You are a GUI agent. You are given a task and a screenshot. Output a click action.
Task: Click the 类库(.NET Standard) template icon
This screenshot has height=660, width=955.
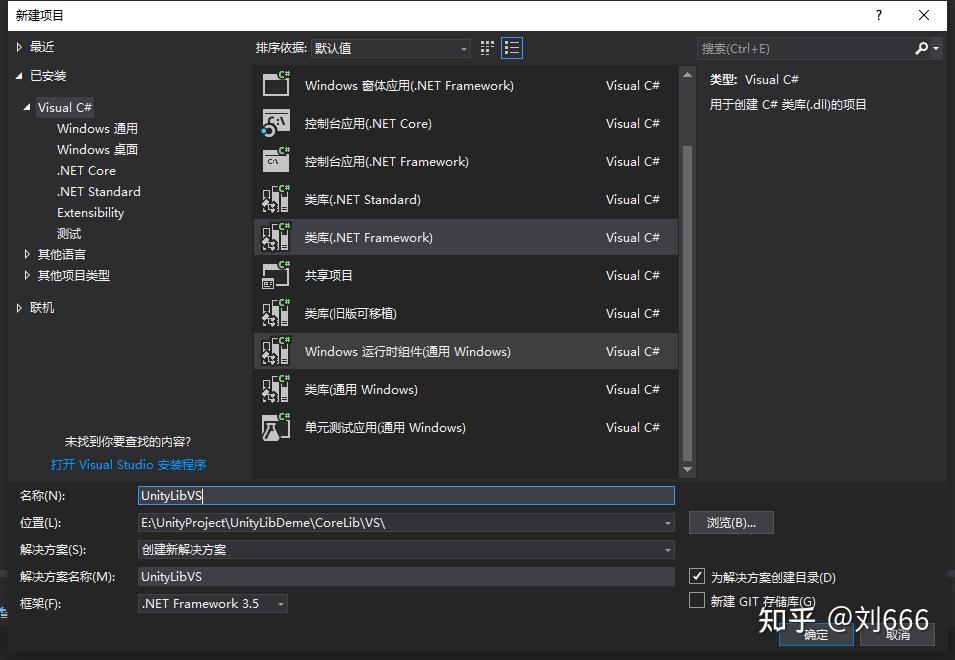(276, 198)
